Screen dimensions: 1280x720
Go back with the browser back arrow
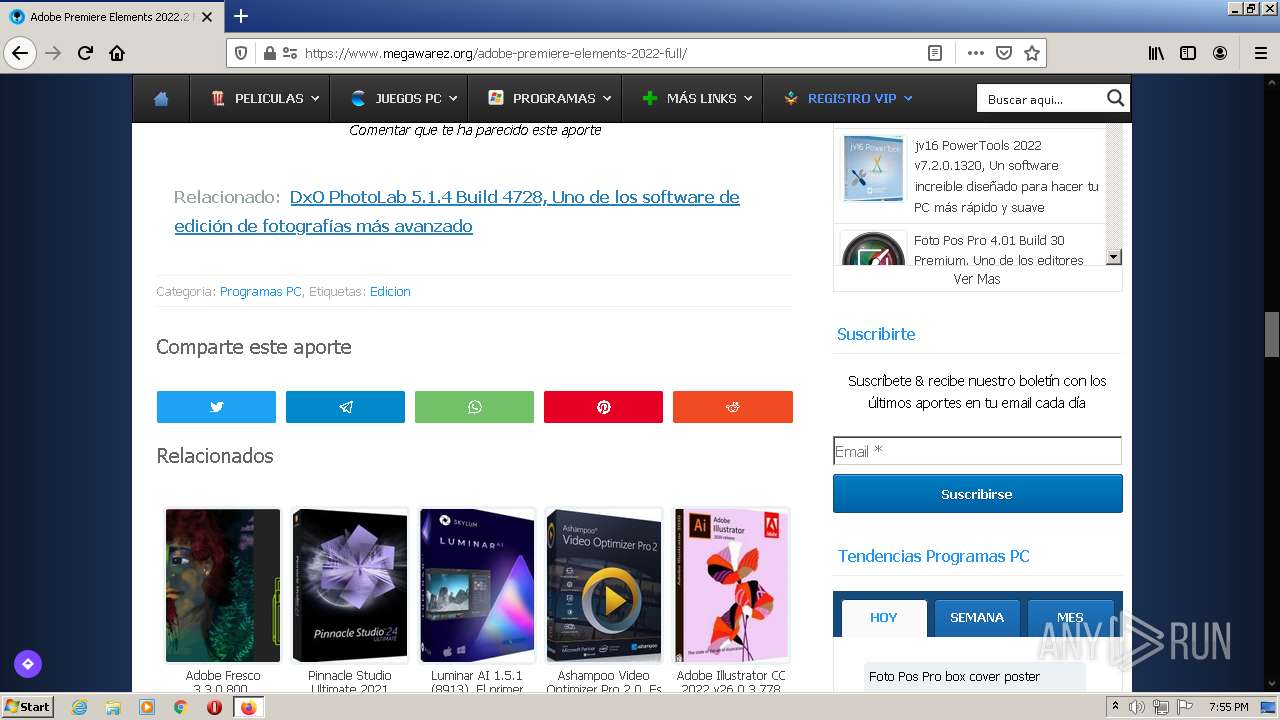(20, 53)
